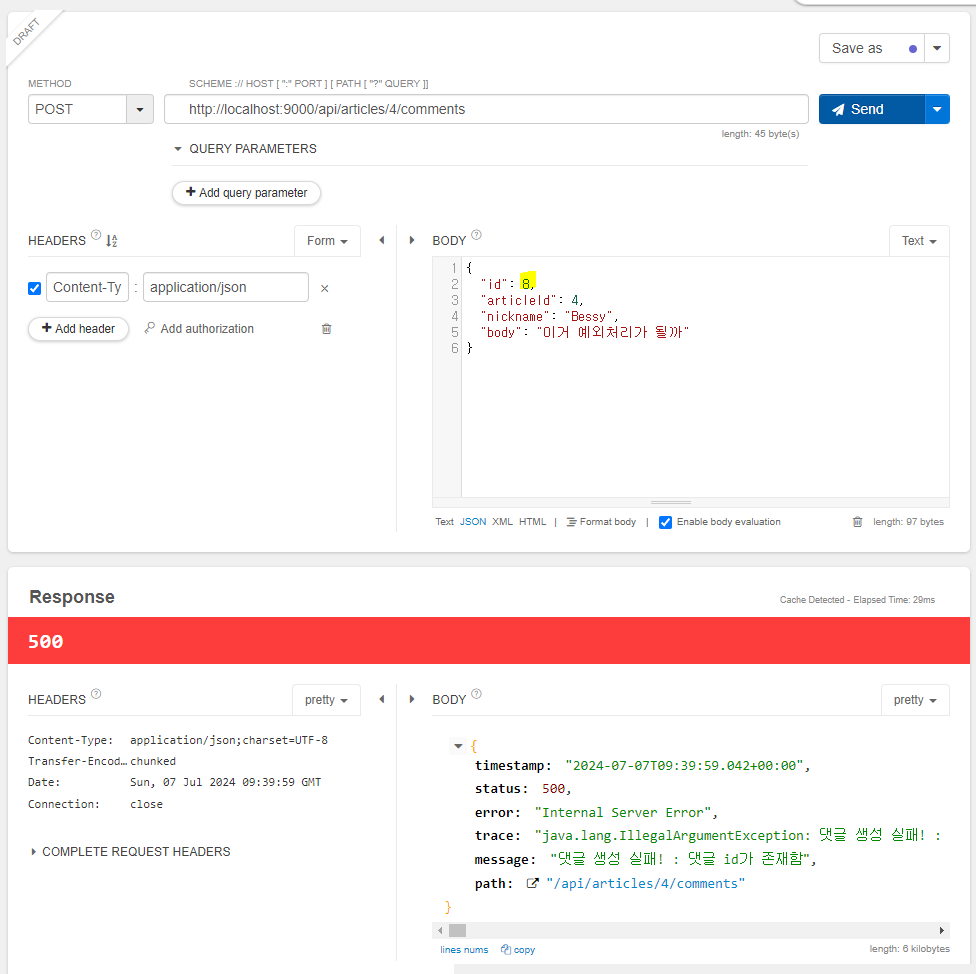Open the Save as dropdown arrow
976x974 pixels.
coord(937,49)
